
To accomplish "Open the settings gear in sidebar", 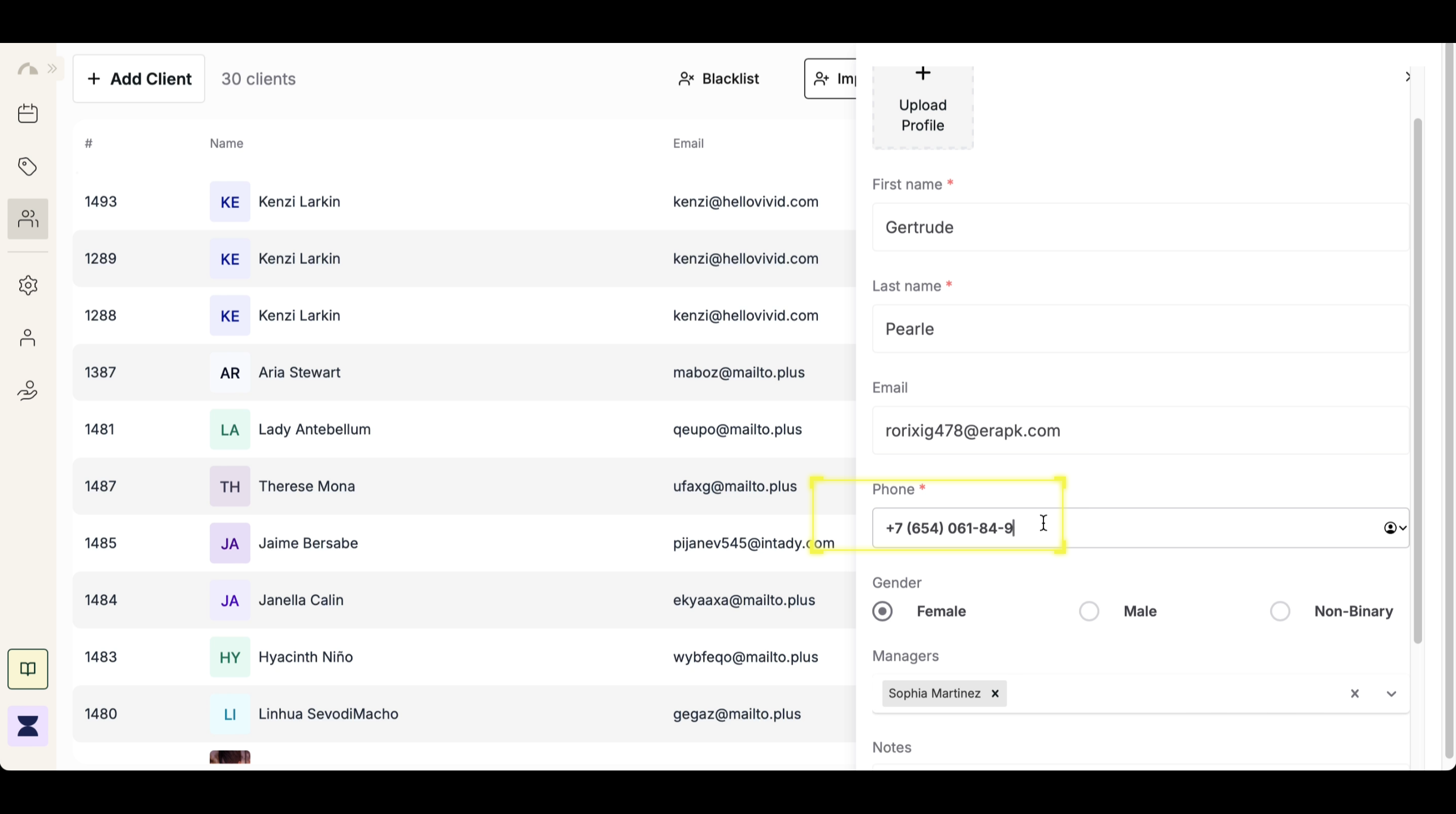I will (28, 285).
